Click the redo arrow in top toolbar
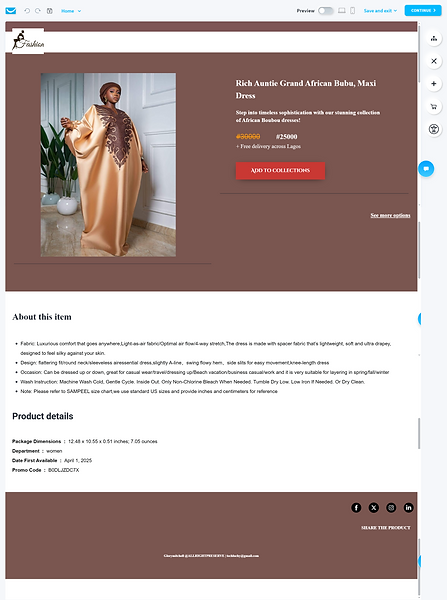 click(x=38, y=11)
